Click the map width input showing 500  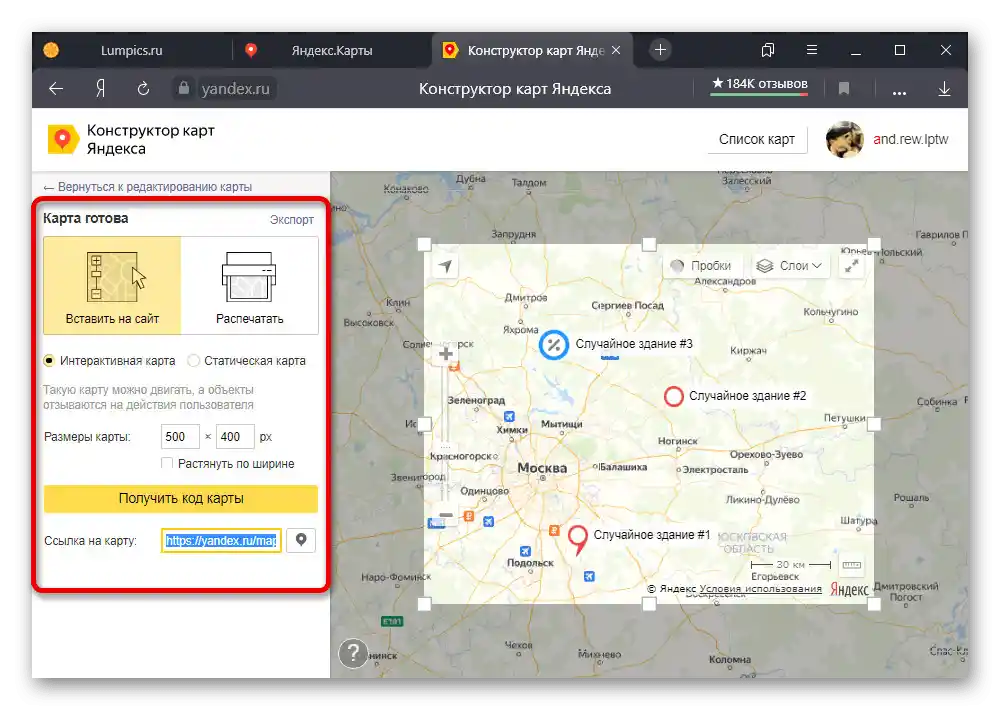point(180,436)
